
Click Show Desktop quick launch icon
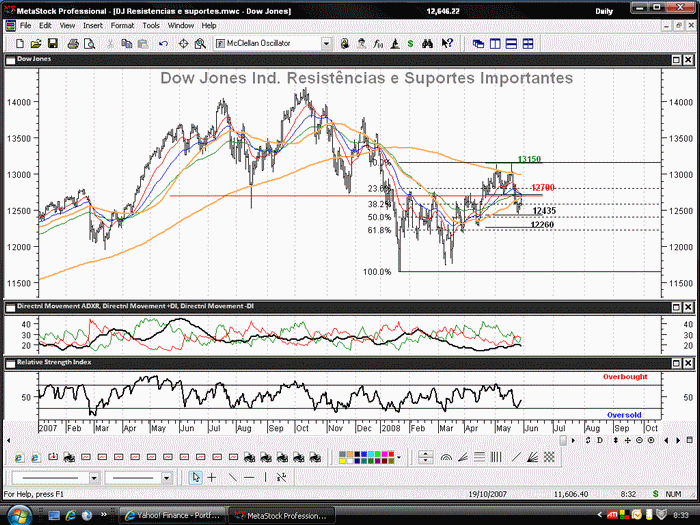(54, 516)
